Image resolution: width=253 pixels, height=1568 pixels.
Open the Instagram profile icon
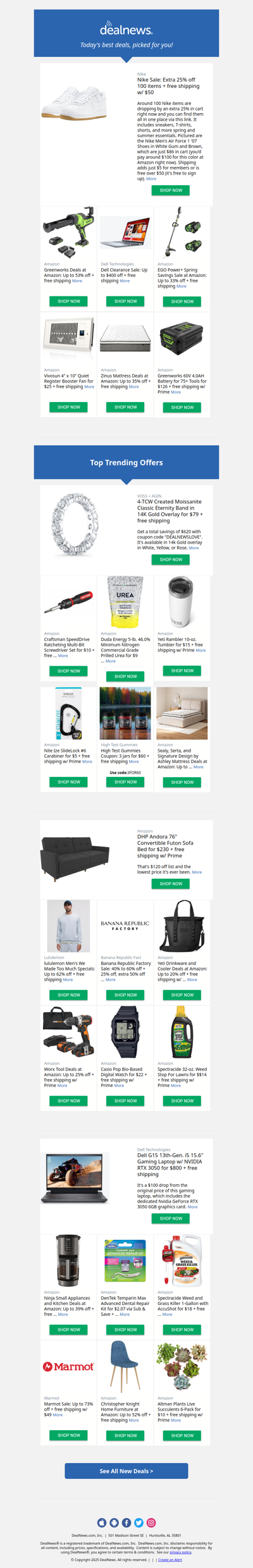pos(151,1522)
